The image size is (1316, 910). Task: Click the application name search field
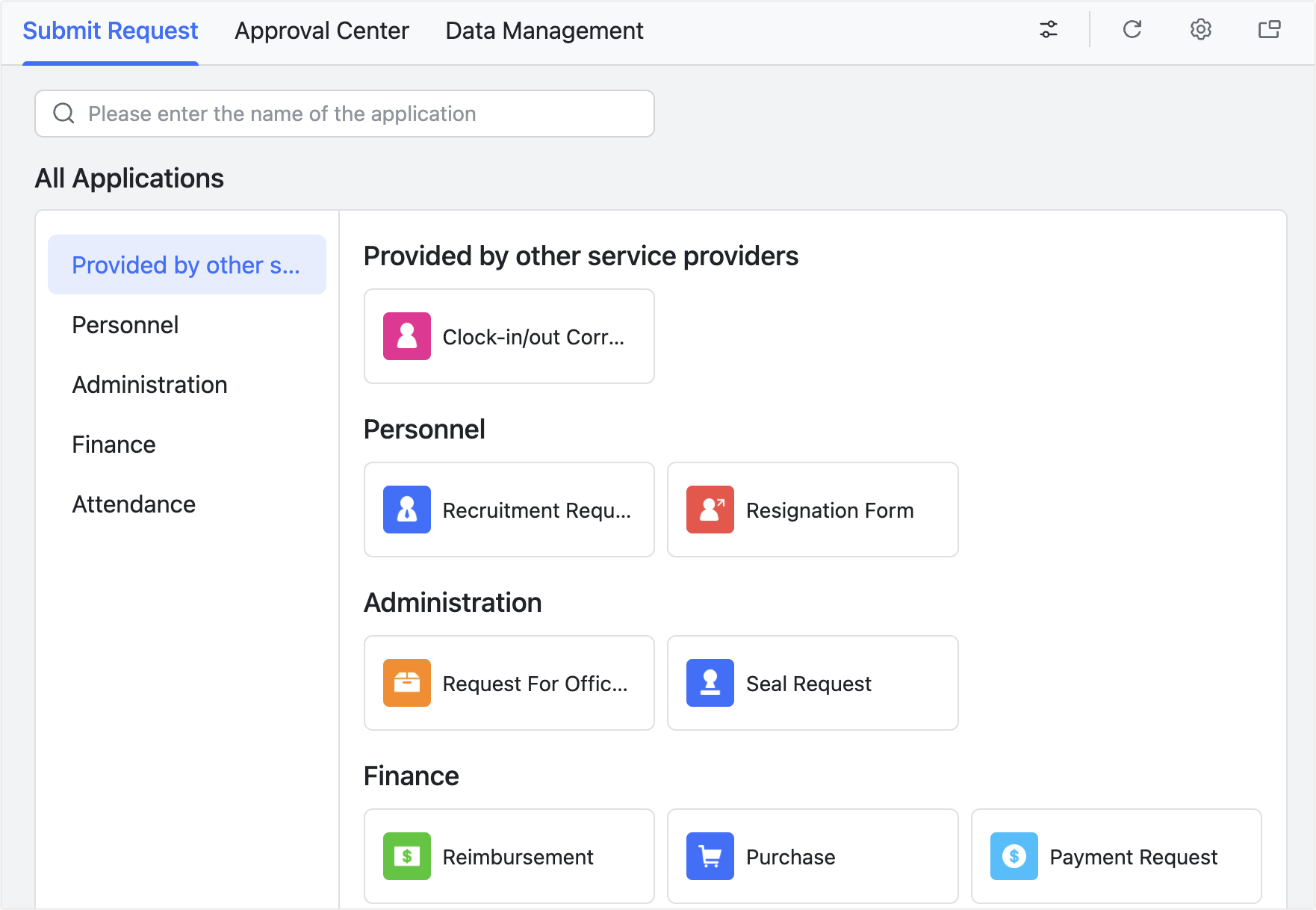(344, 114)
